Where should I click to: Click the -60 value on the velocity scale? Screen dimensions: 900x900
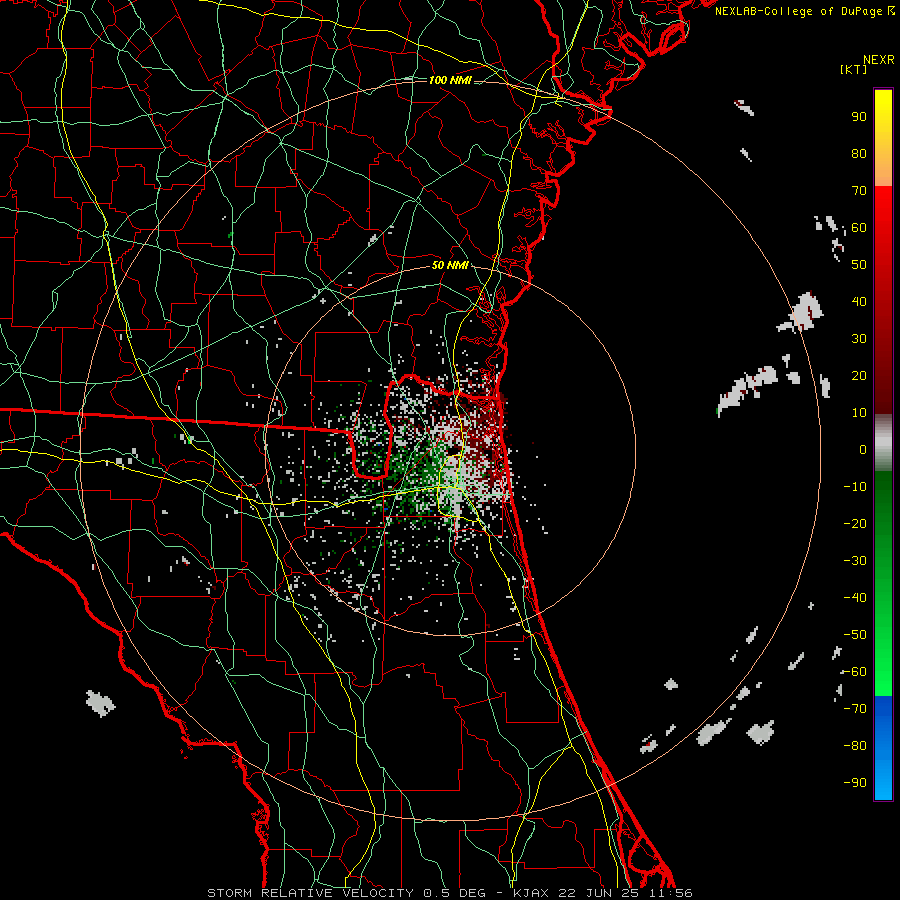[855, 672]
